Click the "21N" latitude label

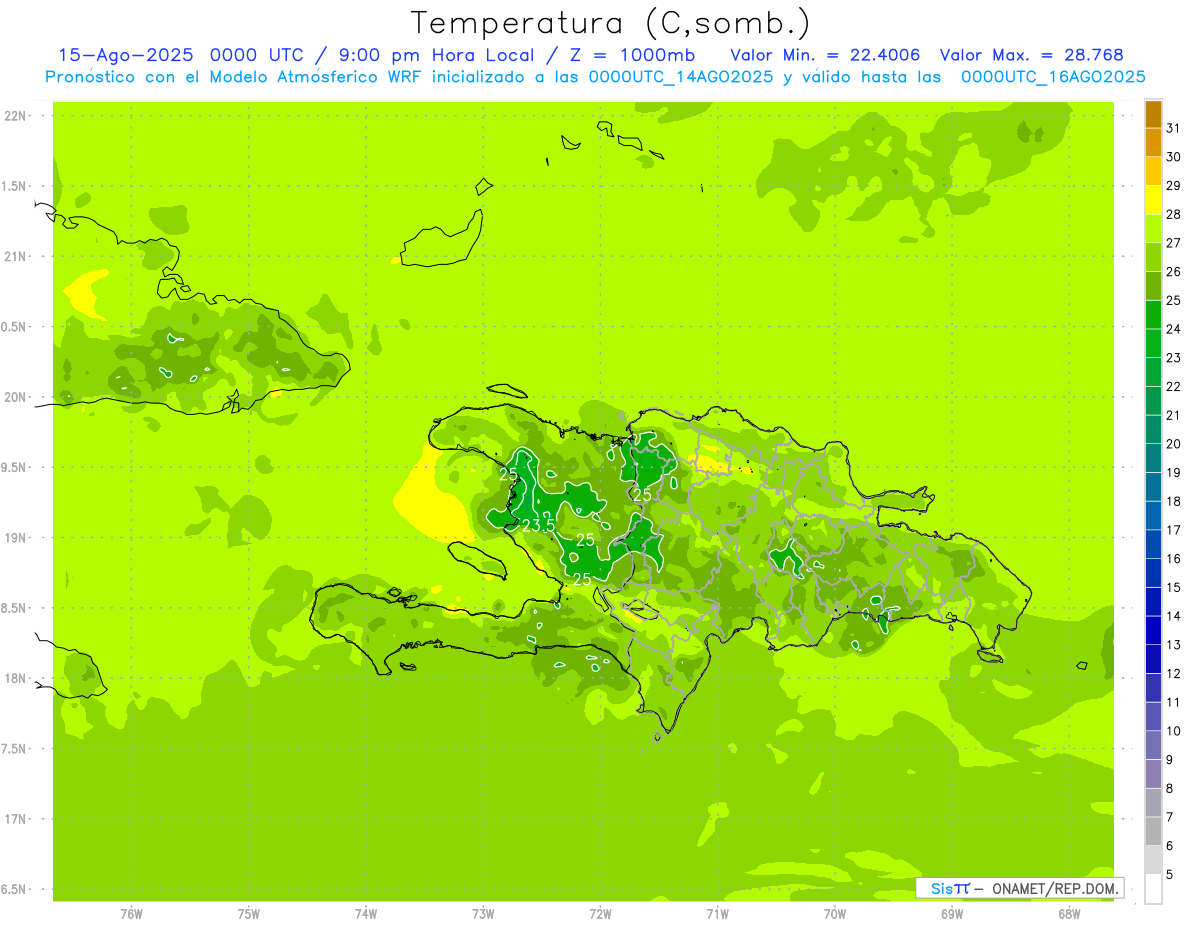click(x=16, y=256)
